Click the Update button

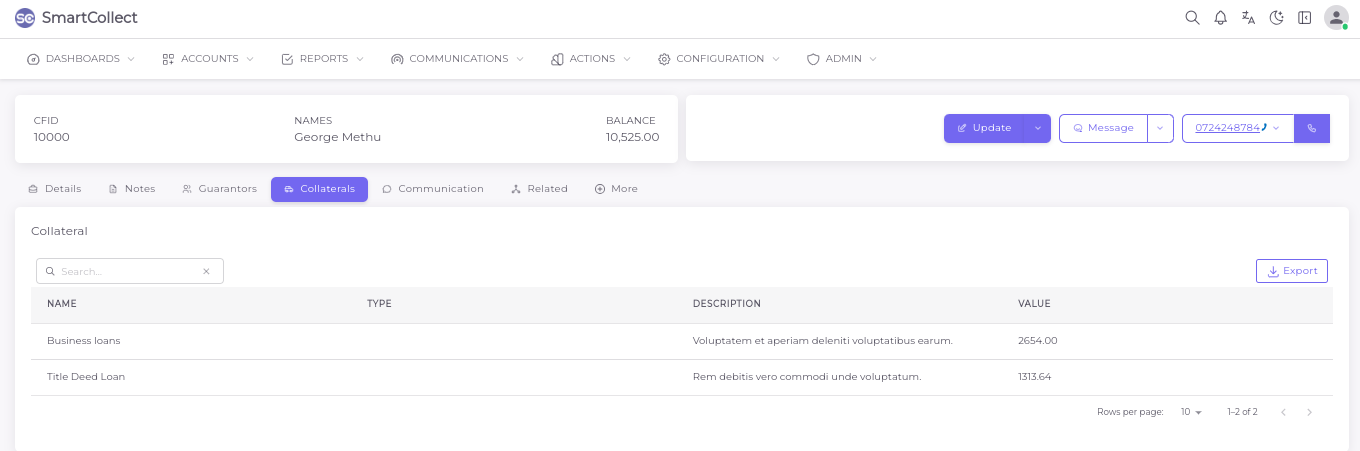pos(984,128)
